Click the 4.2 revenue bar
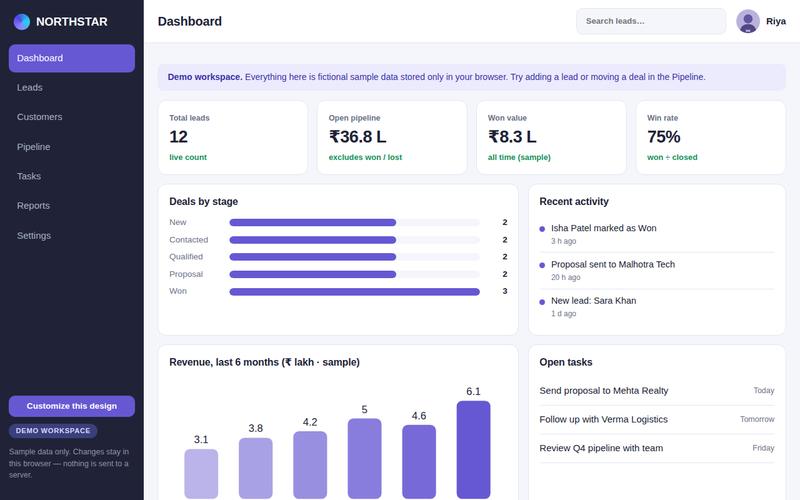Screen dimensions: 800x500 coord(310,465)
